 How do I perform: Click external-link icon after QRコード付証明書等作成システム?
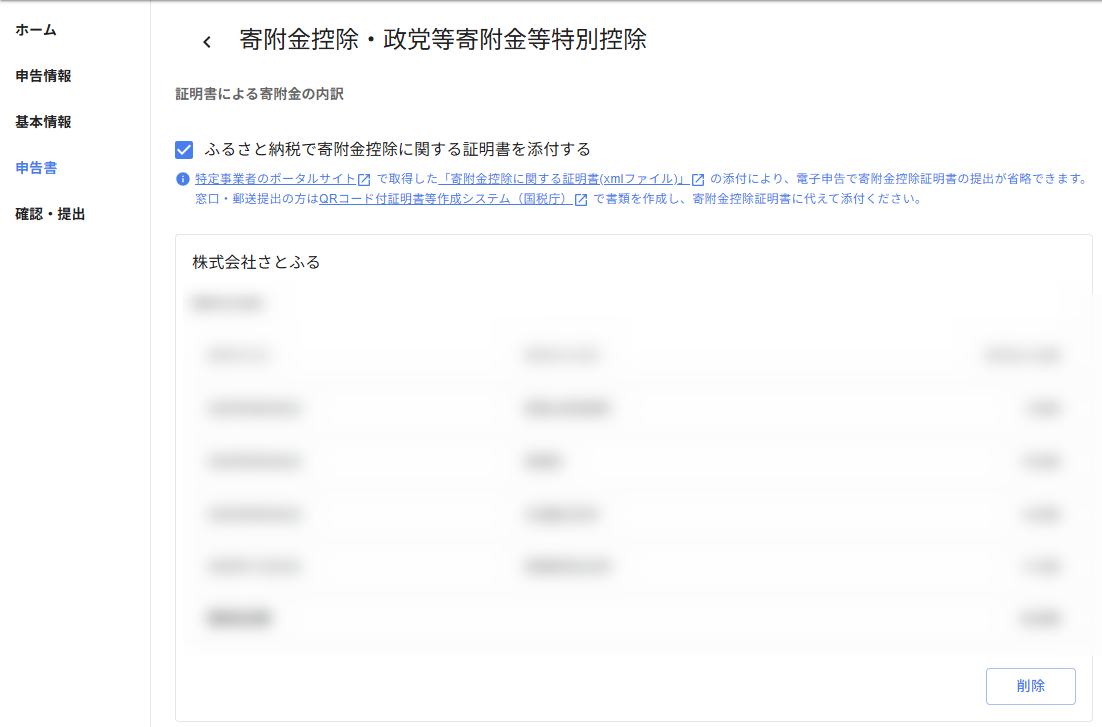pyautogui.click(x=581, y=199)
